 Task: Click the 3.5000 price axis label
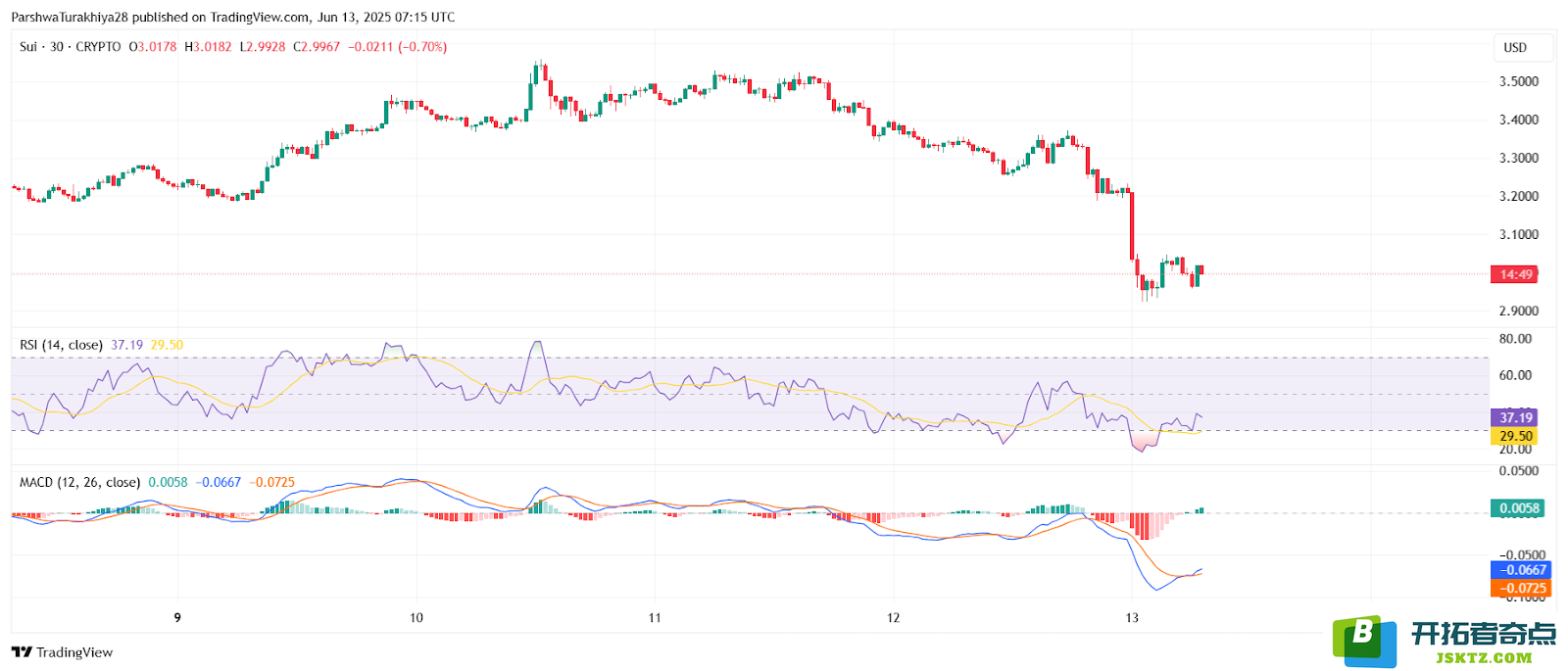(x=1519, y=81)
